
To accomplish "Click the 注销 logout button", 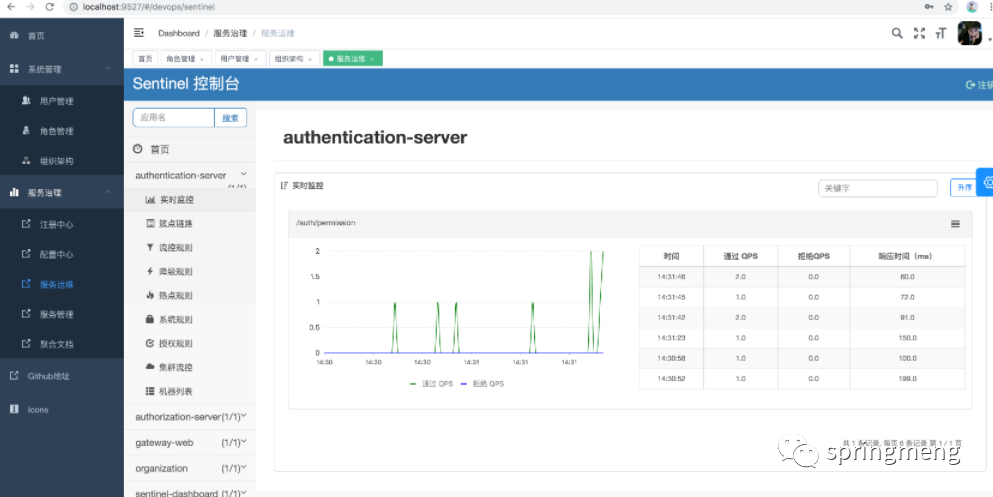I will (x=979, y=85).
